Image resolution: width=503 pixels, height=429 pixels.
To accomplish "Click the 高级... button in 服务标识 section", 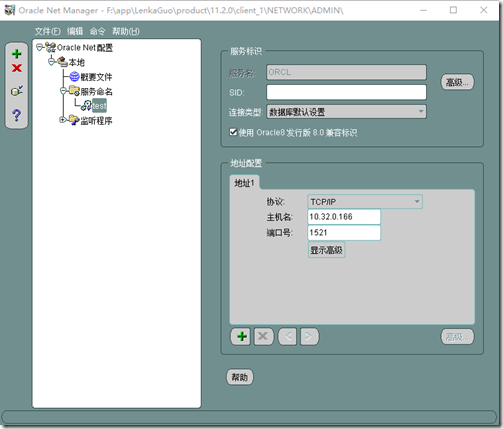I will click(457, 82).
